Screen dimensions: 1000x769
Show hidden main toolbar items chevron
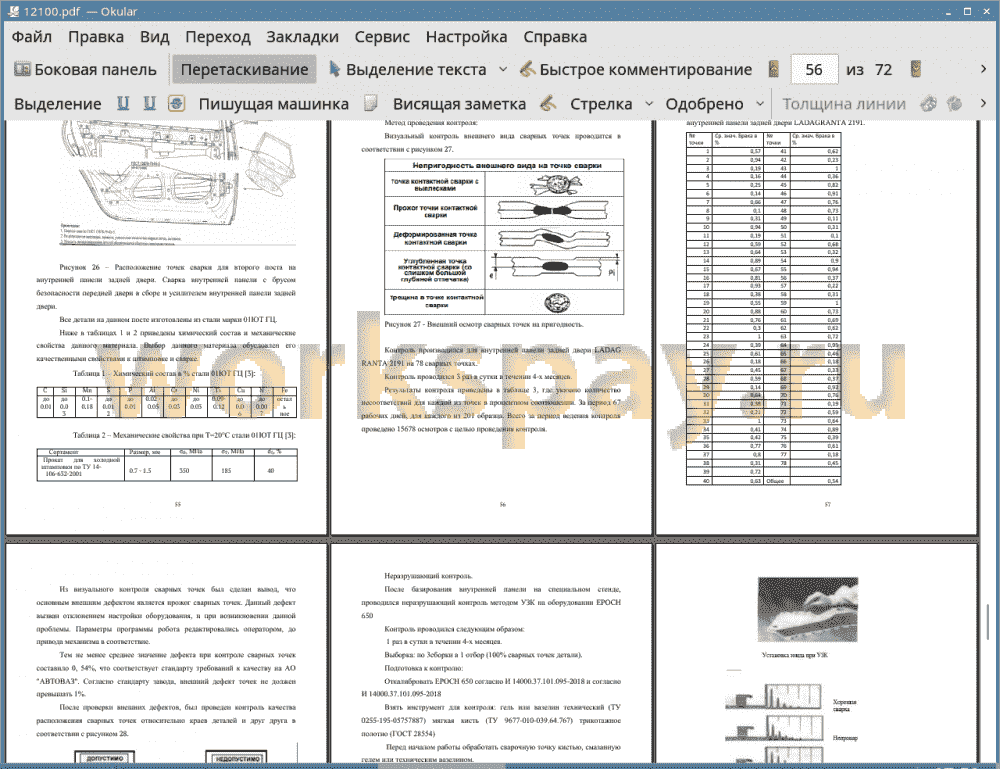point(983,69)
